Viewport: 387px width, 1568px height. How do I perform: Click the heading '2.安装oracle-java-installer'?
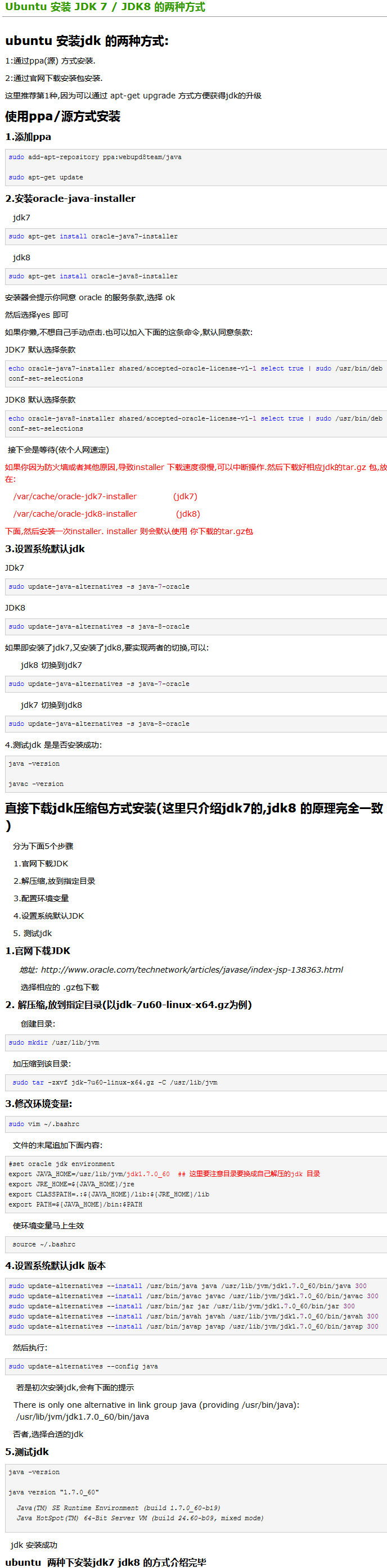pyautogui.click(x=70, y=198)
